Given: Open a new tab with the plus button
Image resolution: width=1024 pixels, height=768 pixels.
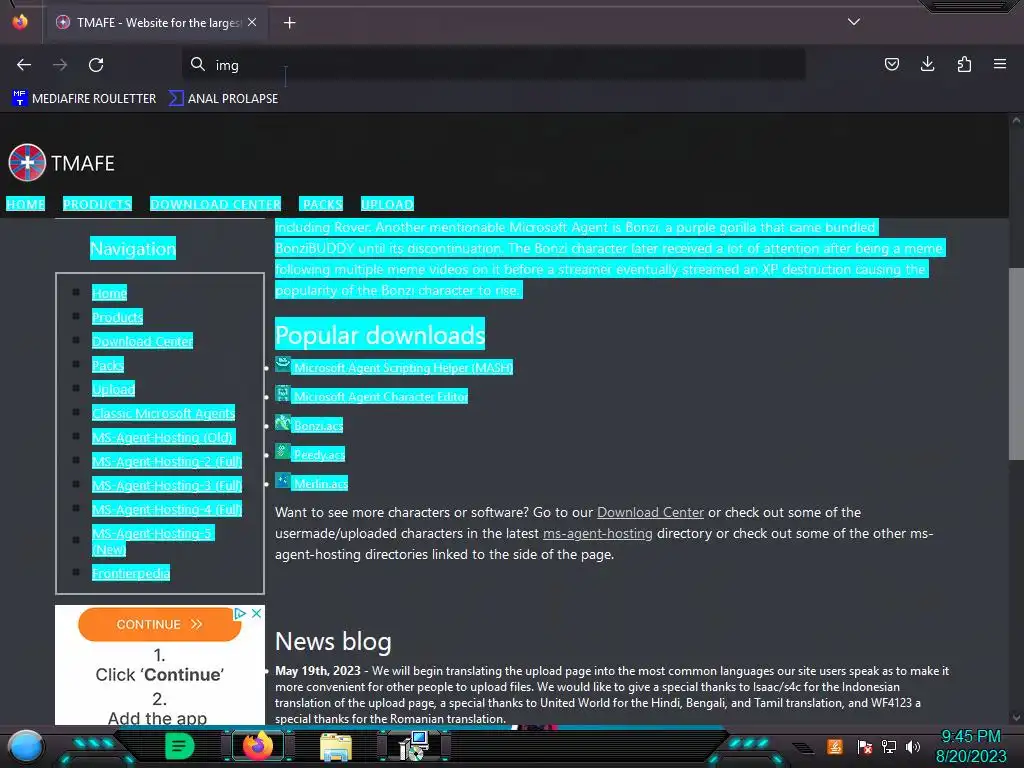Looking at the screenshot, I should click(x=289, y=23).
